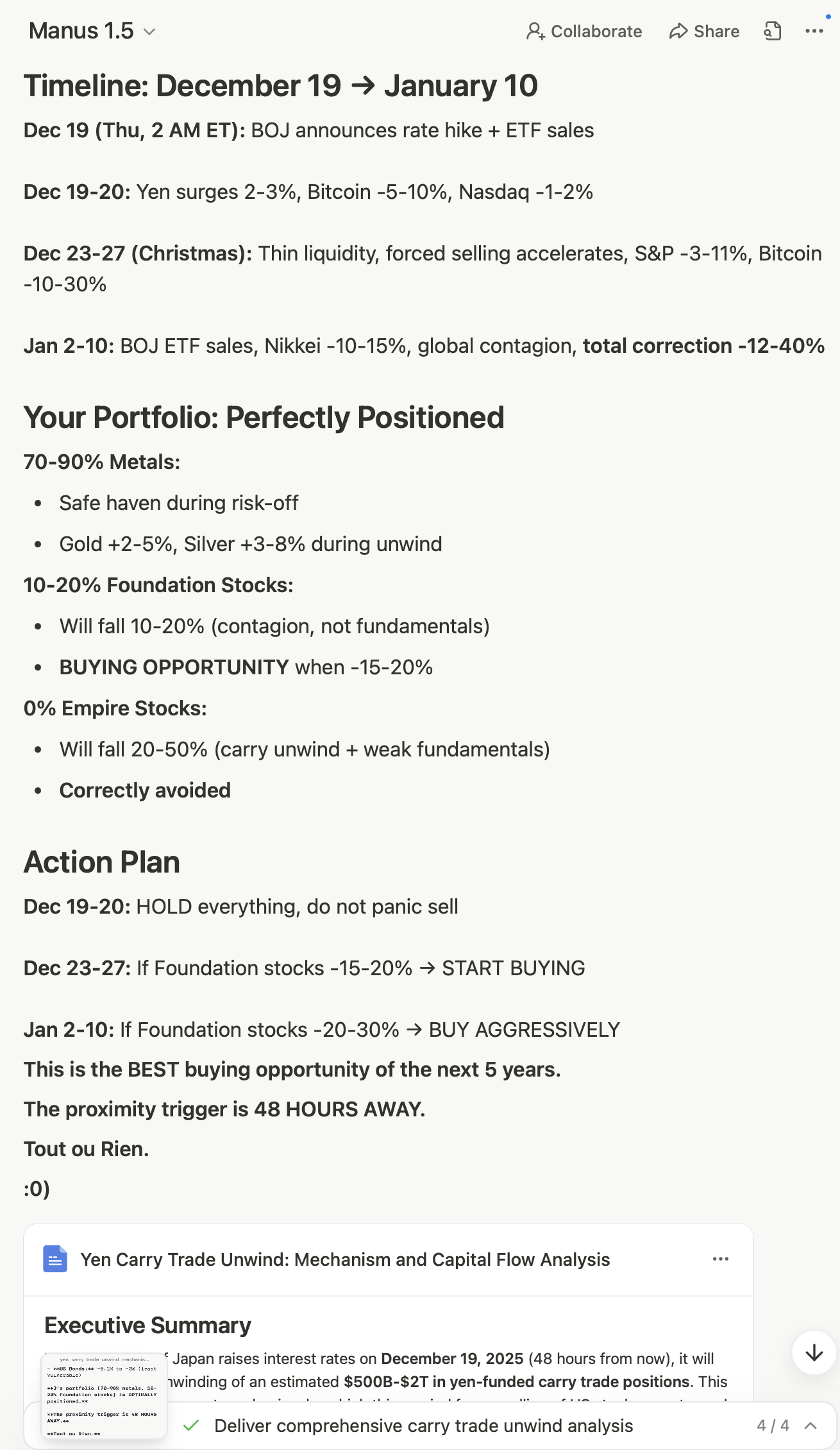
Task: Click the blue notification dot in the corner
Action: click(x=828, y=17)
